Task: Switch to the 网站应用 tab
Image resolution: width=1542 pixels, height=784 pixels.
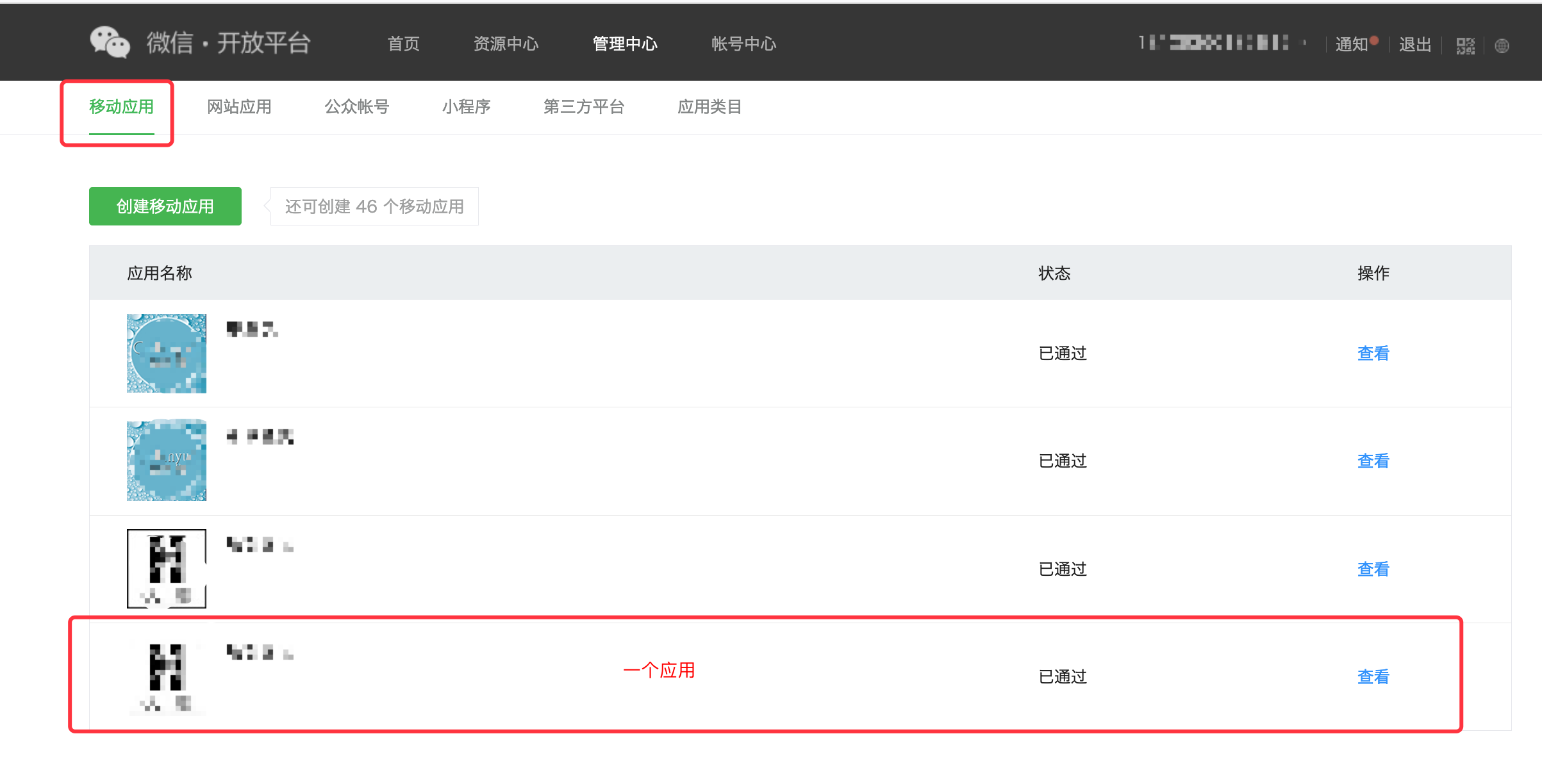Action: 239,107
